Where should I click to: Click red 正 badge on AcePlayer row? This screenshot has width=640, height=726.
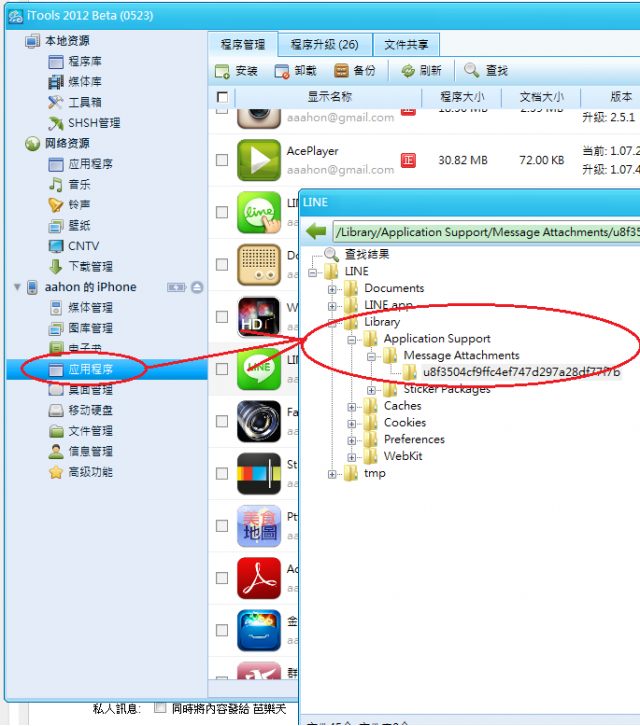[408, 160]
